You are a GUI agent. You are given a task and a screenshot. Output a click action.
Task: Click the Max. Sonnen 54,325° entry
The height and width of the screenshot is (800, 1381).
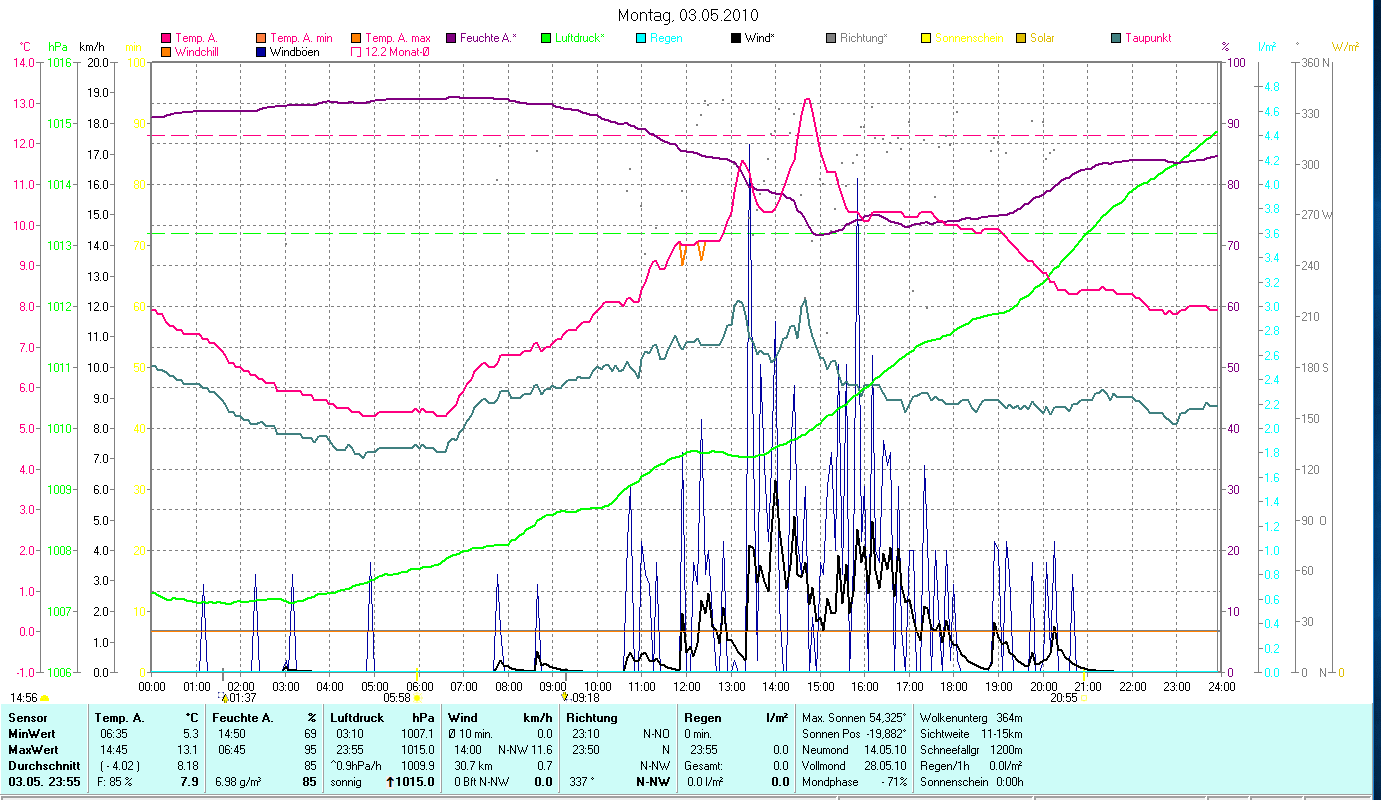[854, 718]
